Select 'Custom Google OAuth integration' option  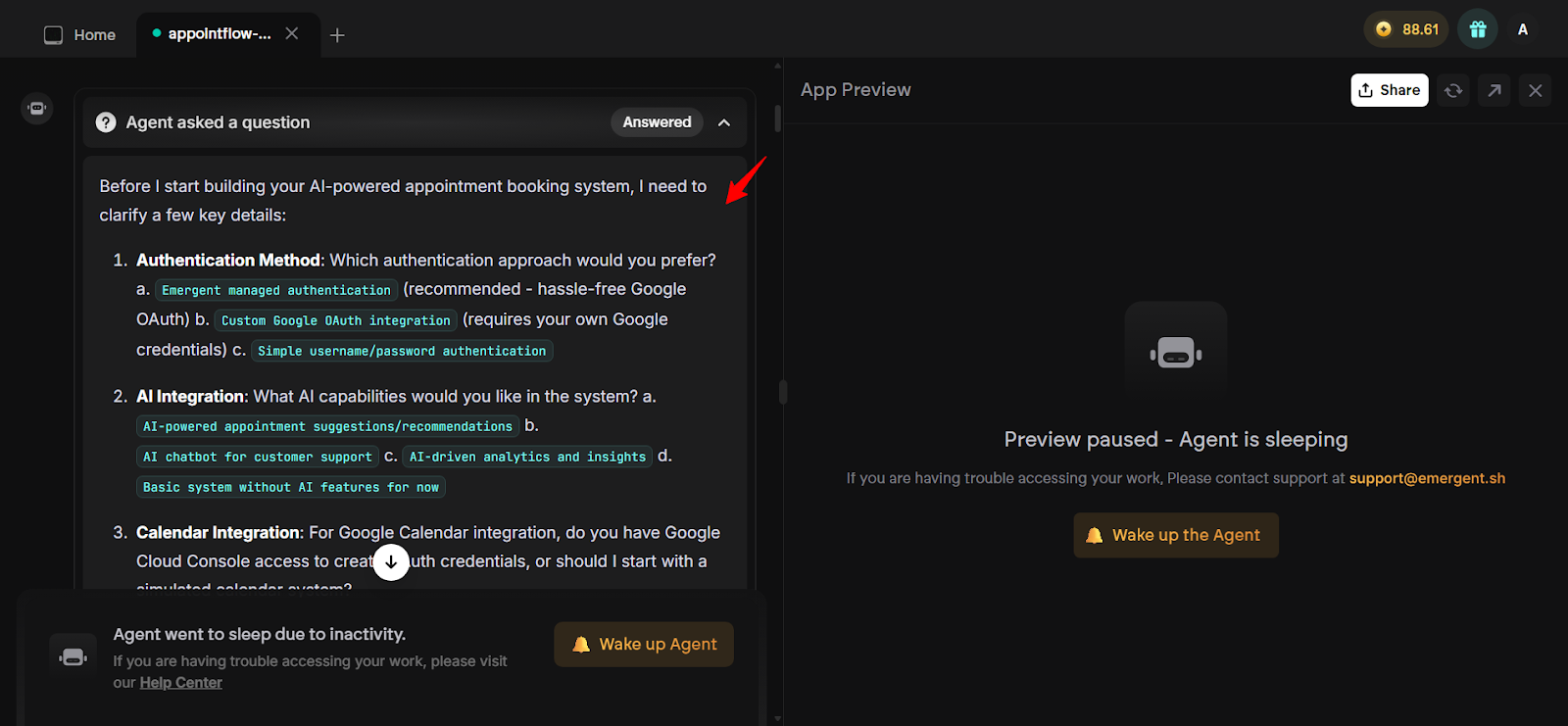[336, 320]
